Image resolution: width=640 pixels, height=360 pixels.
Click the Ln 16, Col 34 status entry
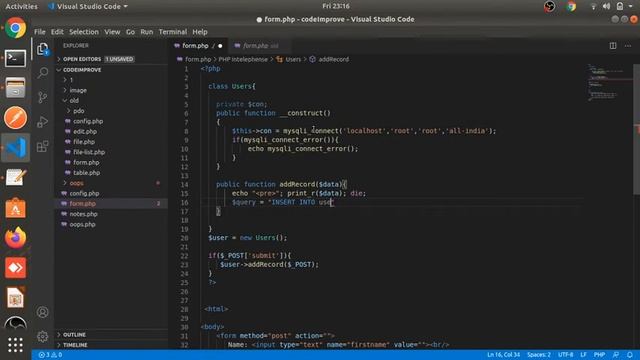click(503, 355)
